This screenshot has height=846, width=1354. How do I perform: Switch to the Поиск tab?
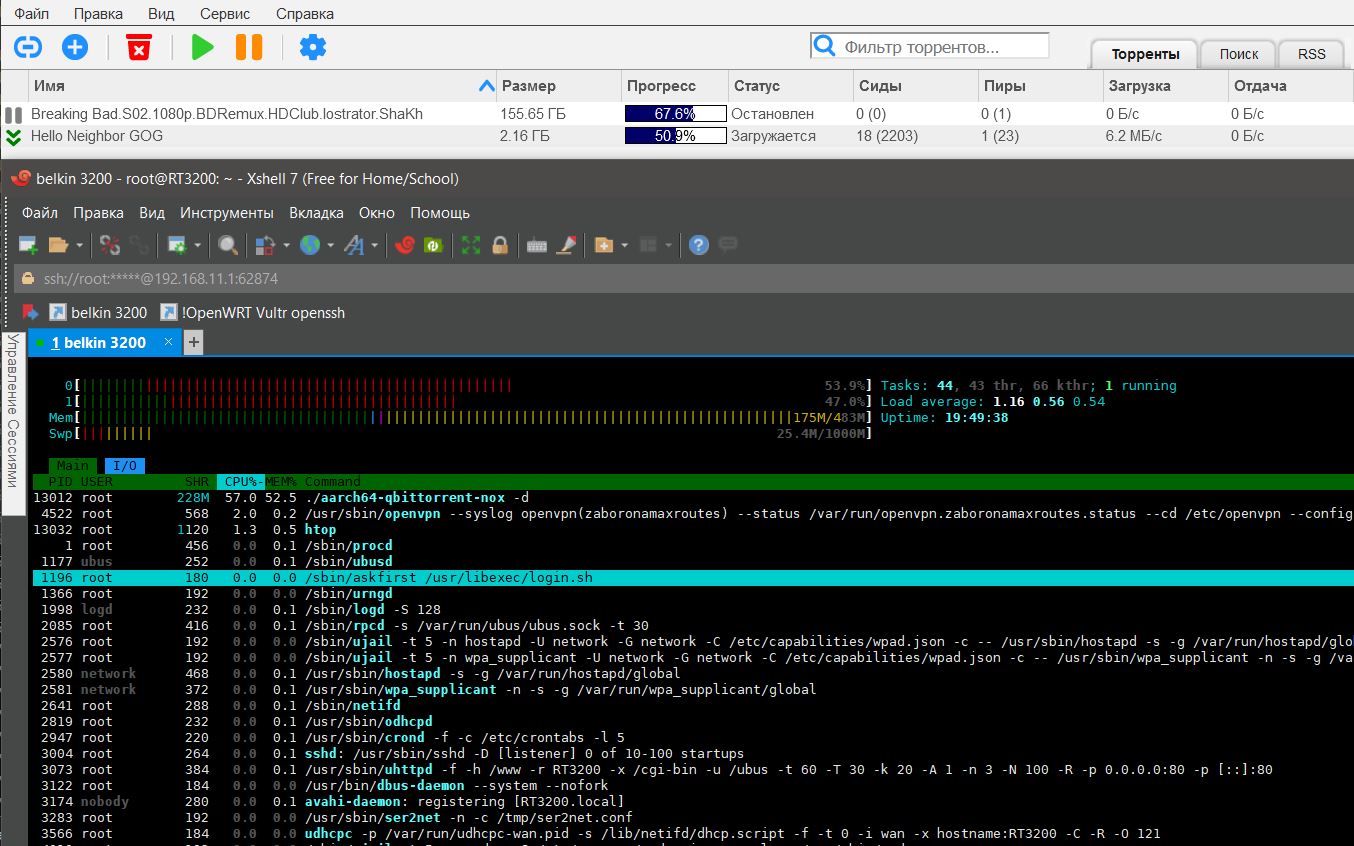point(1239,54)
